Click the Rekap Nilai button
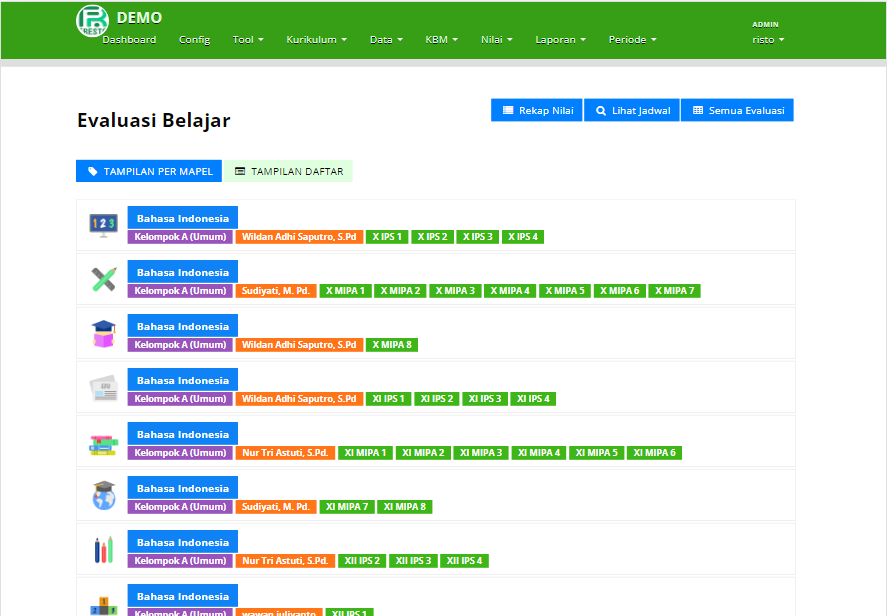The image size is (887, 616). [537, 110]
